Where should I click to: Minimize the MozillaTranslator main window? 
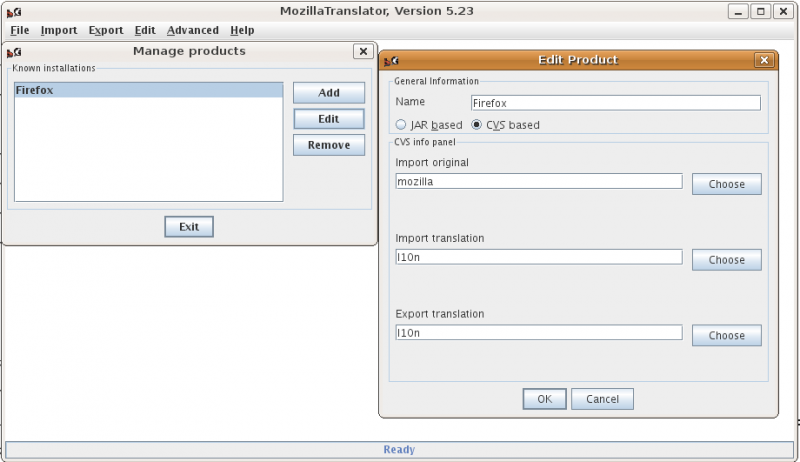coord(738,11)
